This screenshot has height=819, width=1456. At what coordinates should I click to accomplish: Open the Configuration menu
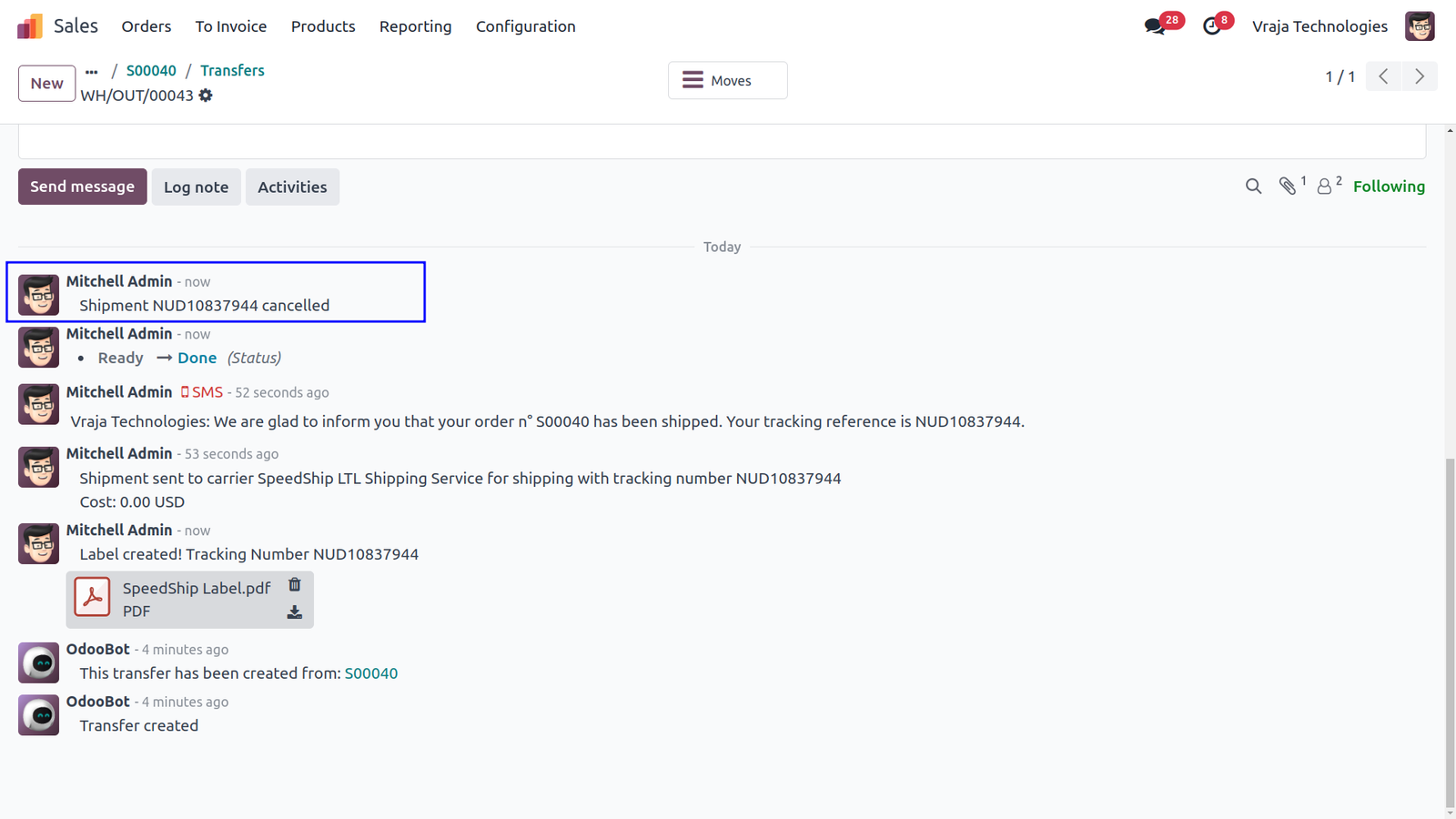pyautogui.click(x=526, y=26)
